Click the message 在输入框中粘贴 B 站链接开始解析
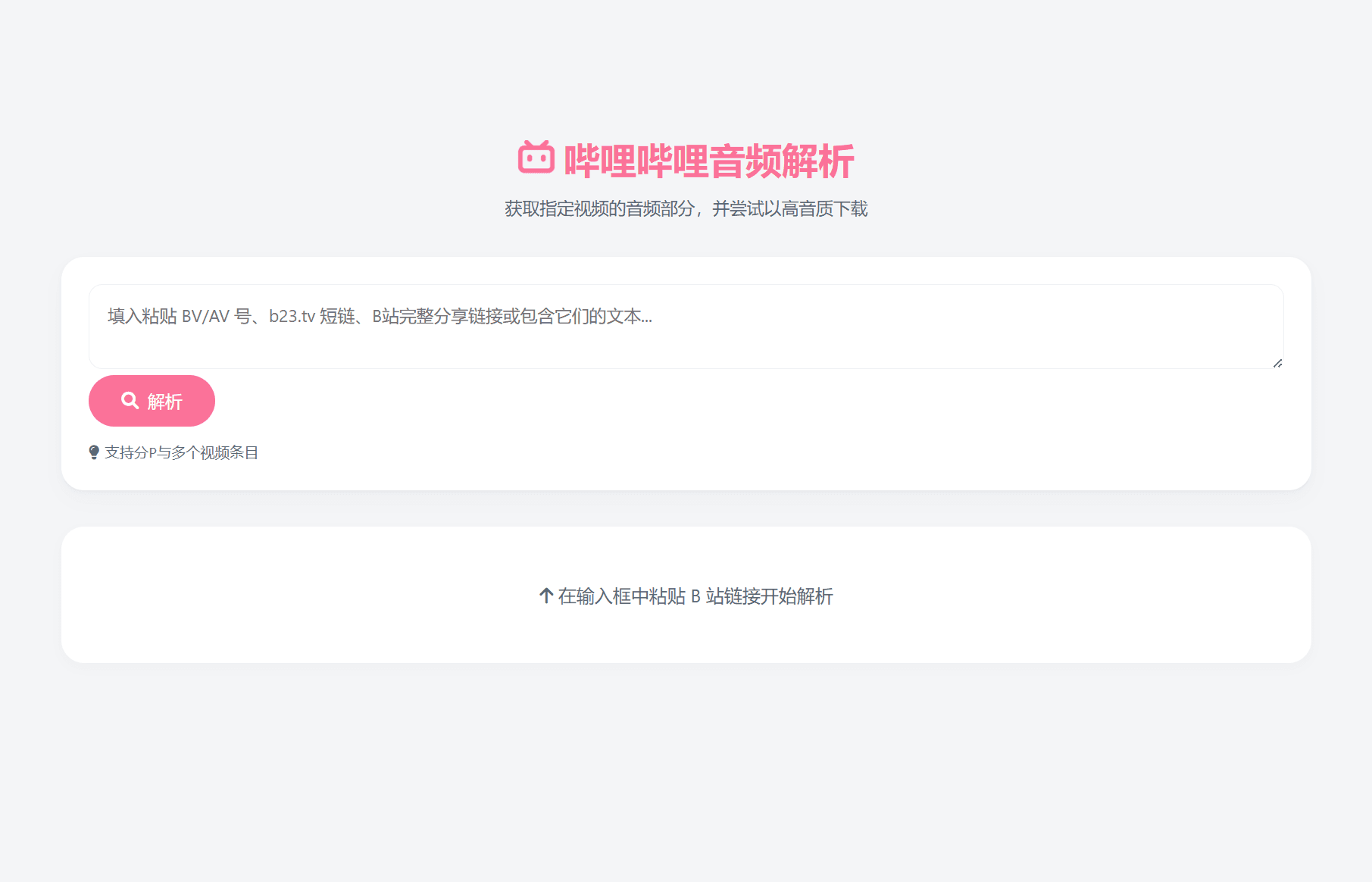1372x882 pixels. 695,596
